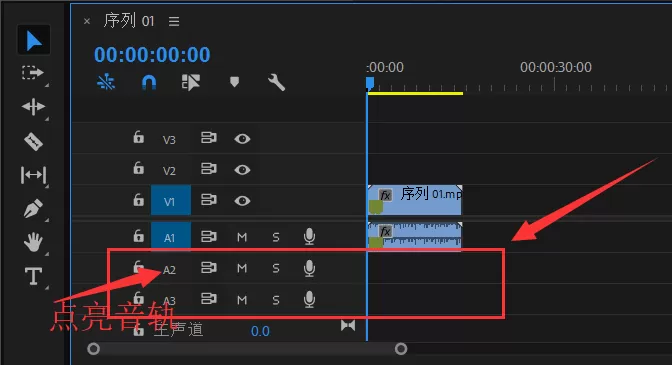The width and height of the screenshot is (672, 365).
Task: Click the yellow render bar
Action: [415, 93]
